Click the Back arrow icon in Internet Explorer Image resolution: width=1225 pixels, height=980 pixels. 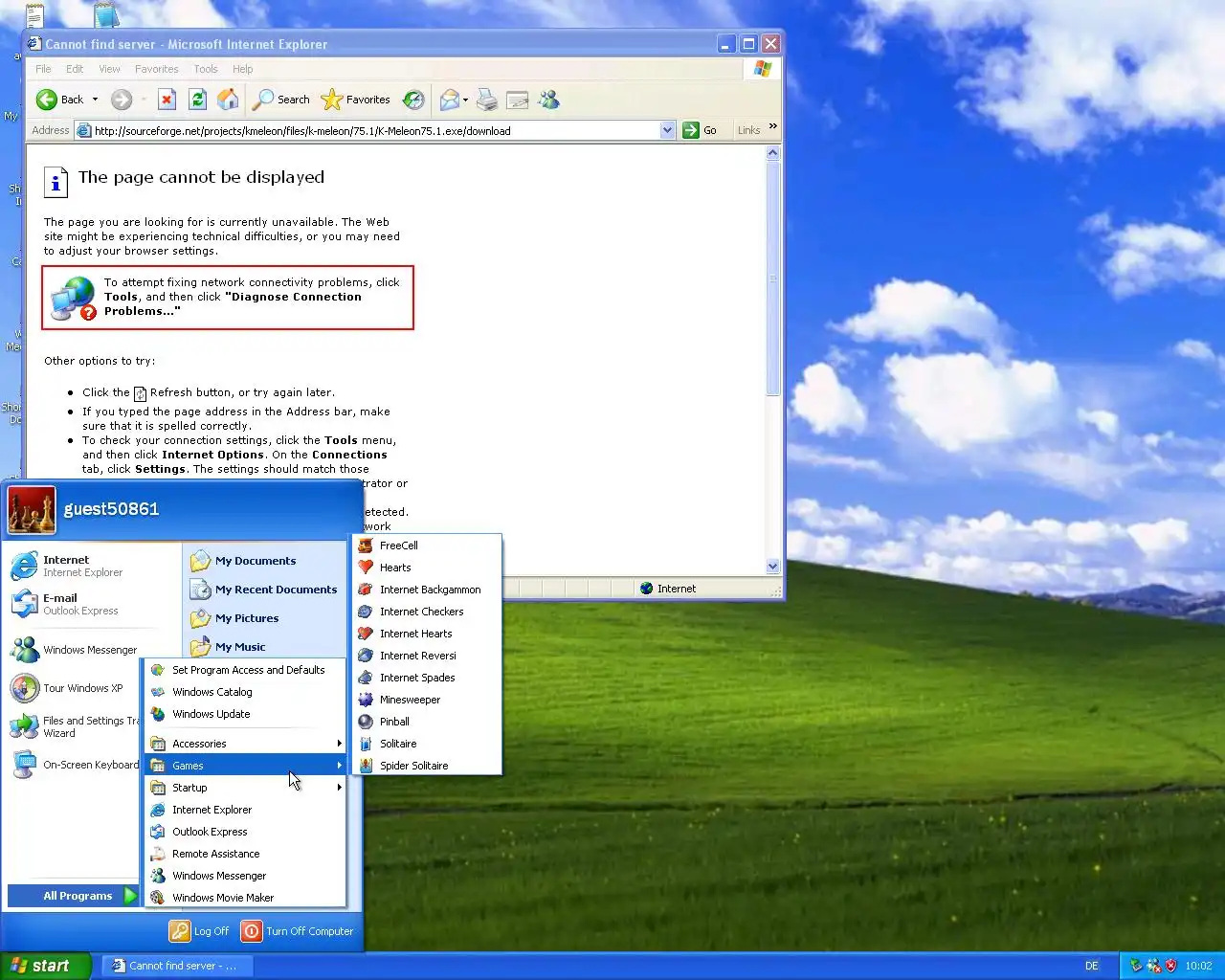tap(46, 100)
